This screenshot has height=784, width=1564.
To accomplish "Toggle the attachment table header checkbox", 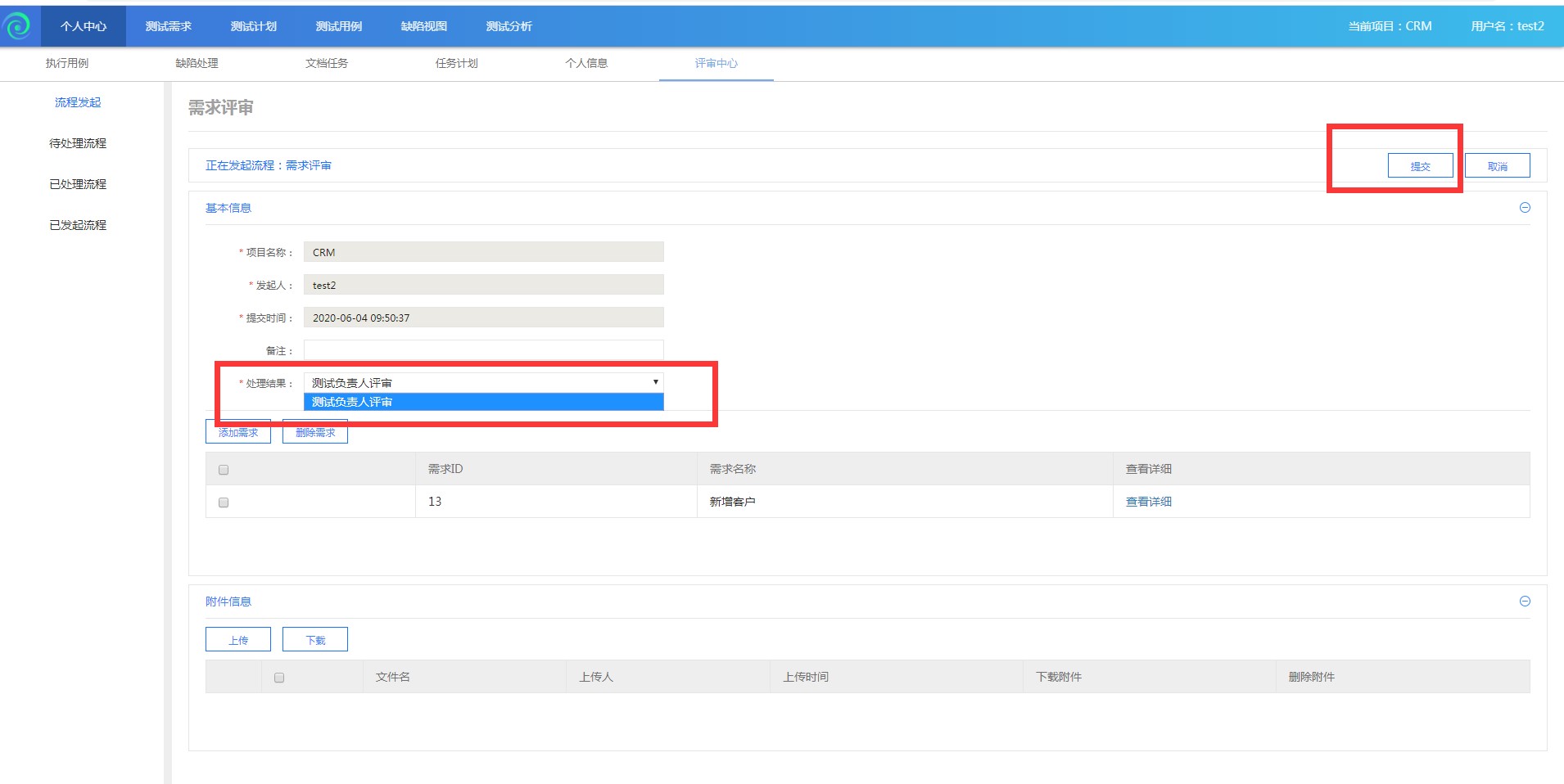I will [279, 678].
